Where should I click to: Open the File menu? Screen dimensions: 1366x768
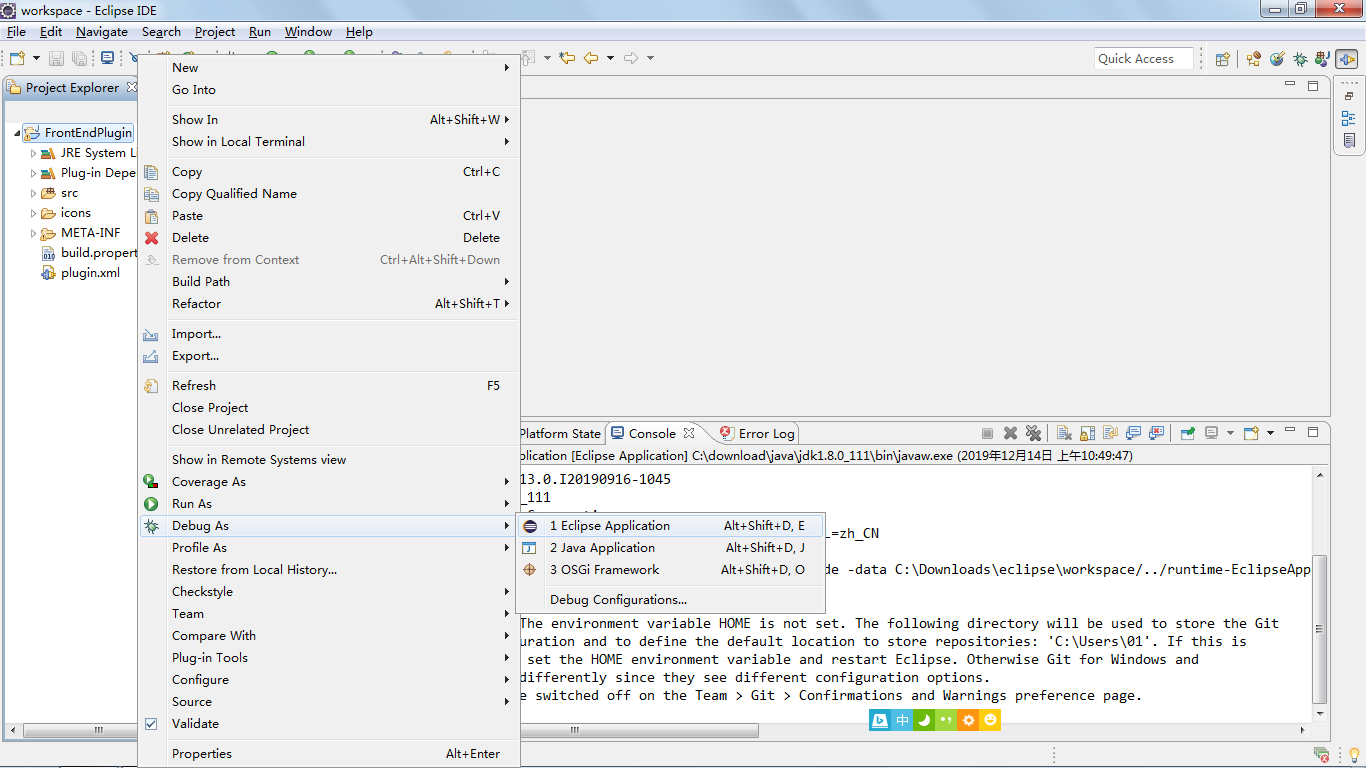point(16,32)
